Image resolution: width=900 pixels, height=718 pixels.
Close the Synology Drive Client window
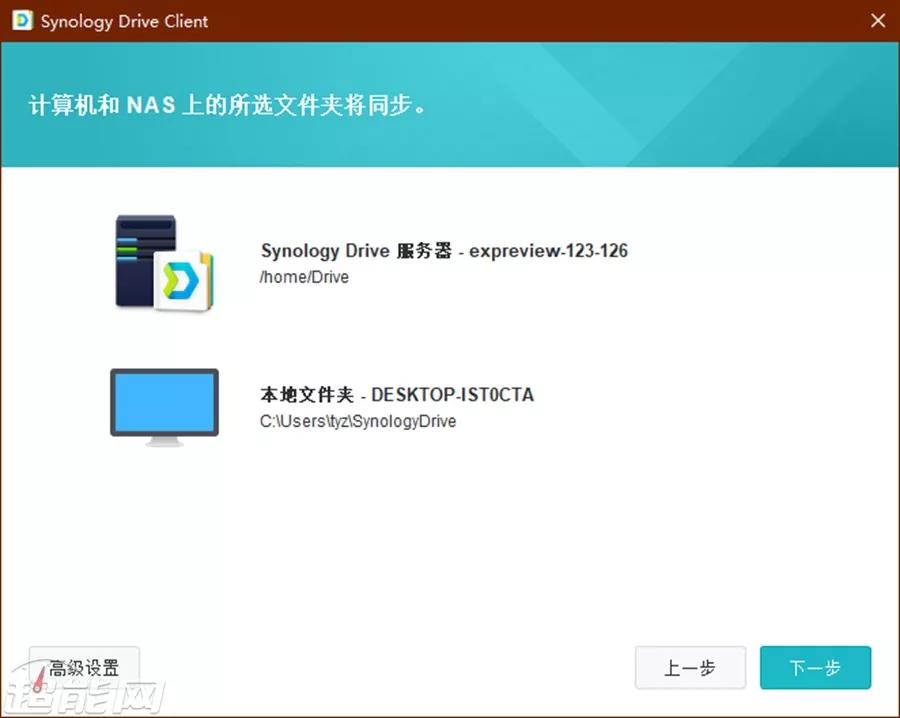(x=878, y=21)
